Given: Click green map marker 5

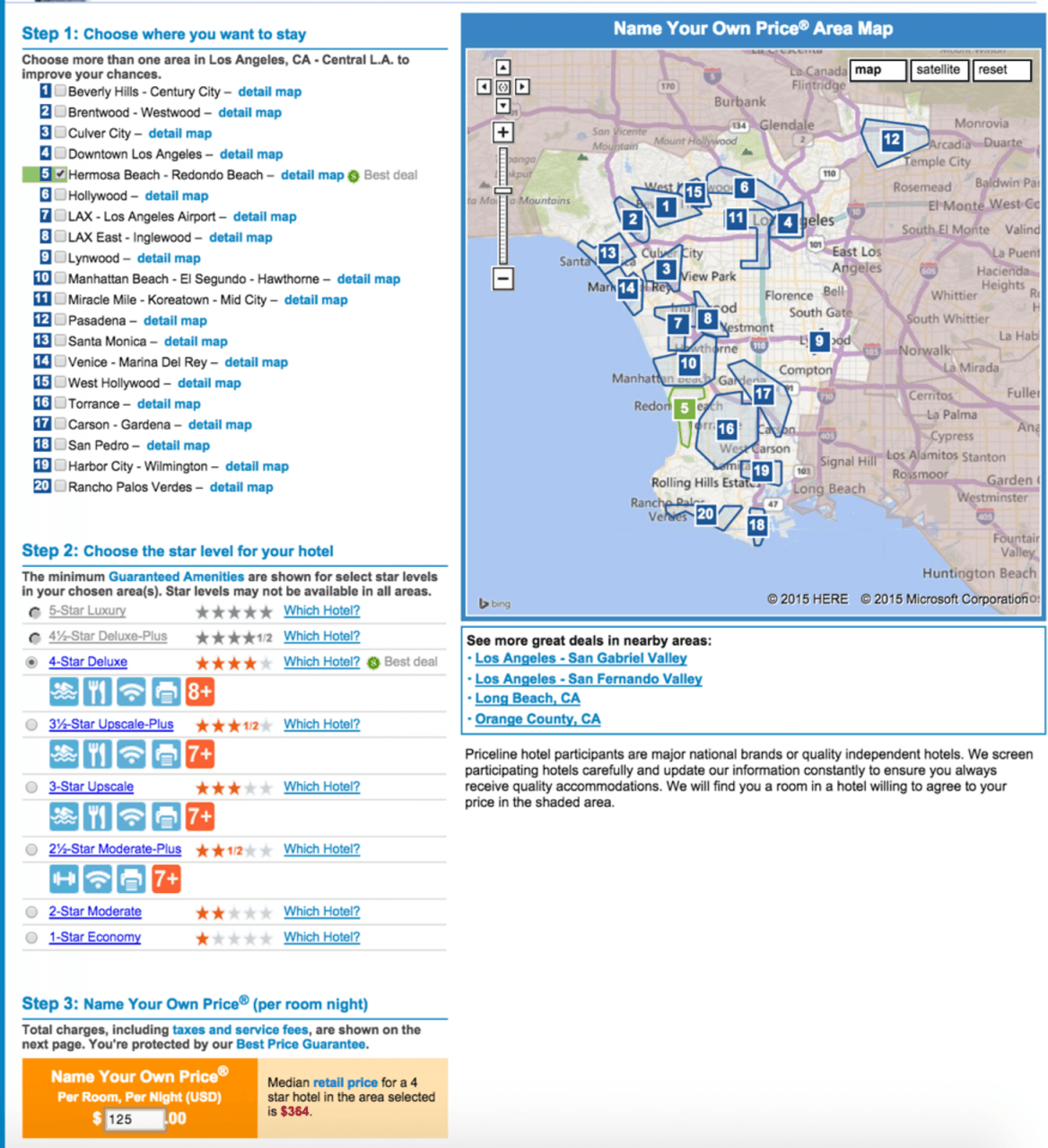Looking at the screenshot, I should point(685,408).
